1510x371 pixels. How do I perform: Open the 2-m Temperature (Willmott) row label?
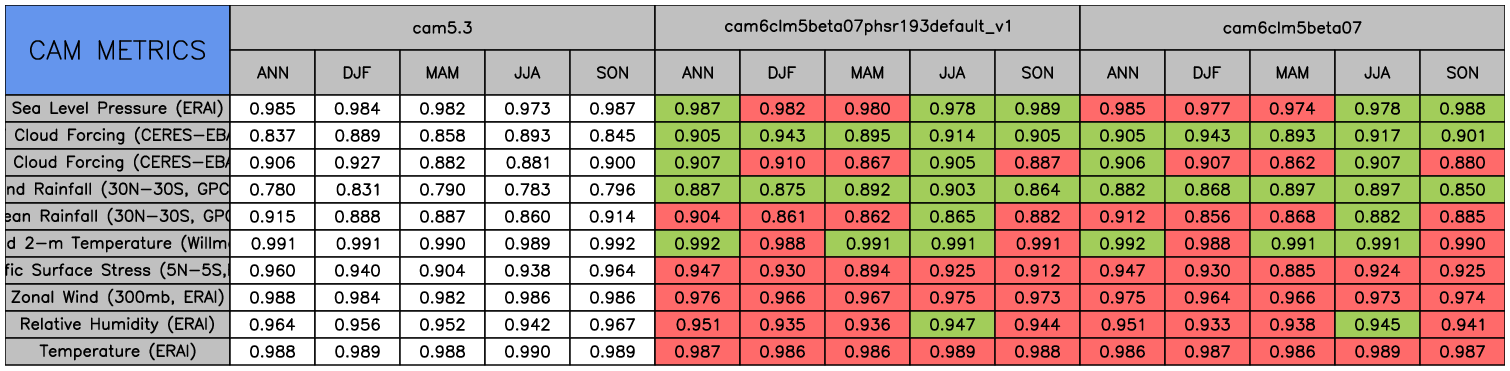pyautogui.click(x=117, y=243)
